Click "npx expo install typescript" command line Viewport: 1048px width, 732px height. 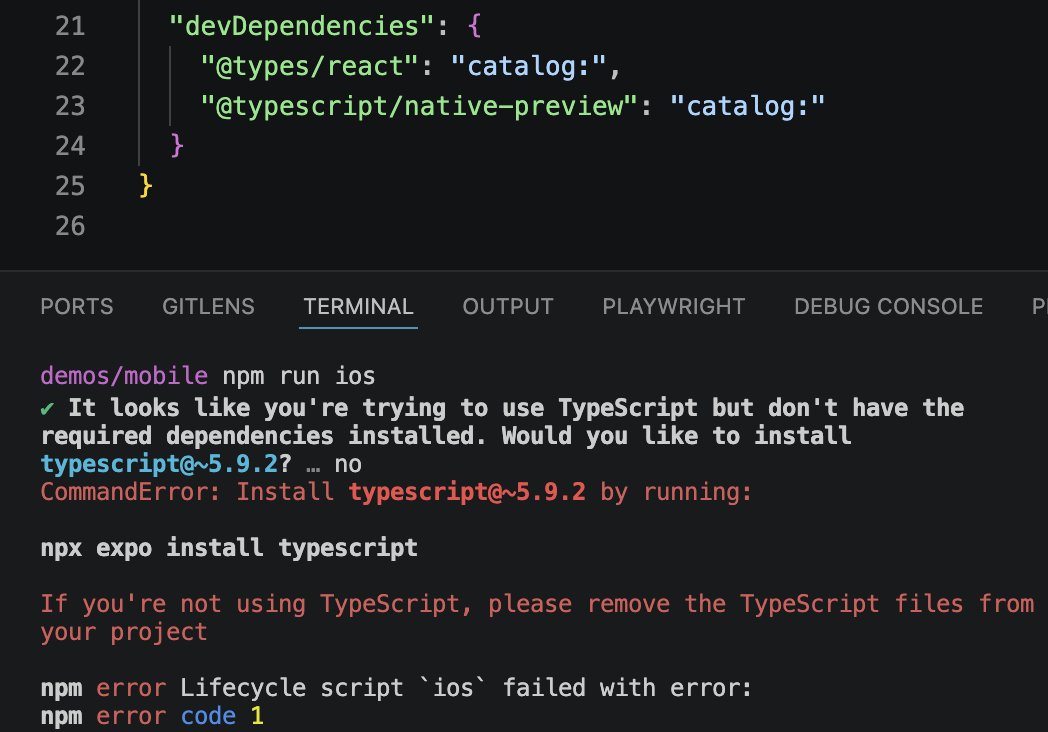click(x=229, y=547)
